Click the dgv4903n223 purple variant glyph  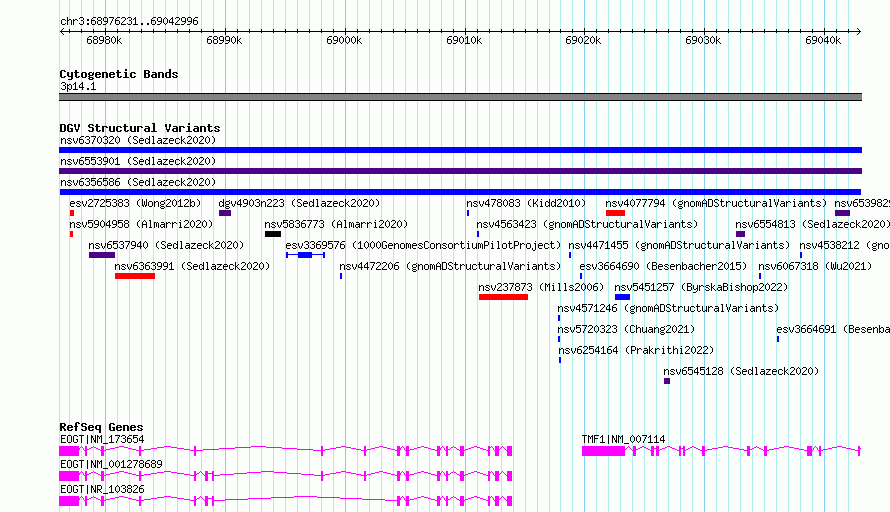point(225,213)
